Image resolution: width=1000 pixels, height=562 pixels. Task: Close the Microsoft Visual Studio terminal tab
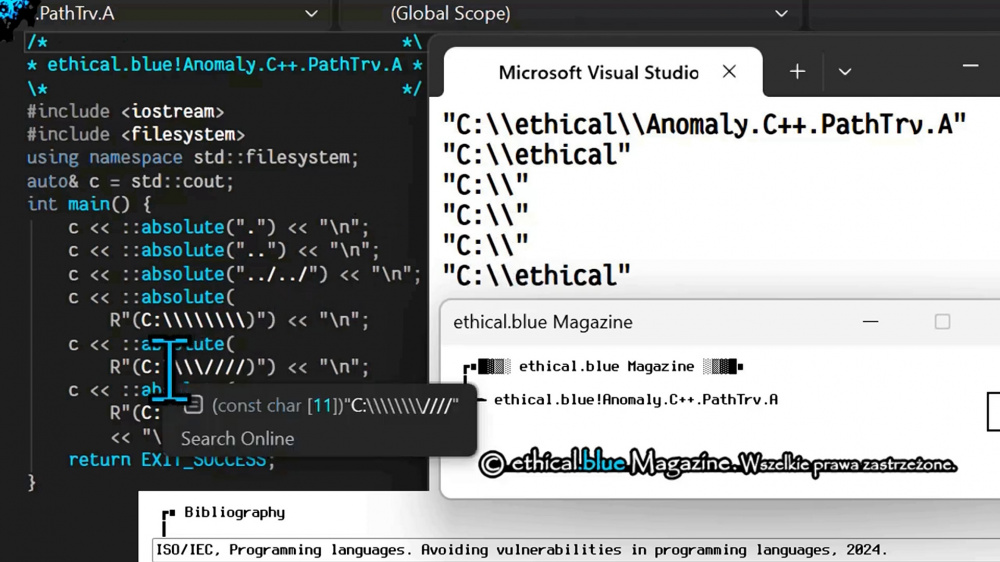point(729,72)
